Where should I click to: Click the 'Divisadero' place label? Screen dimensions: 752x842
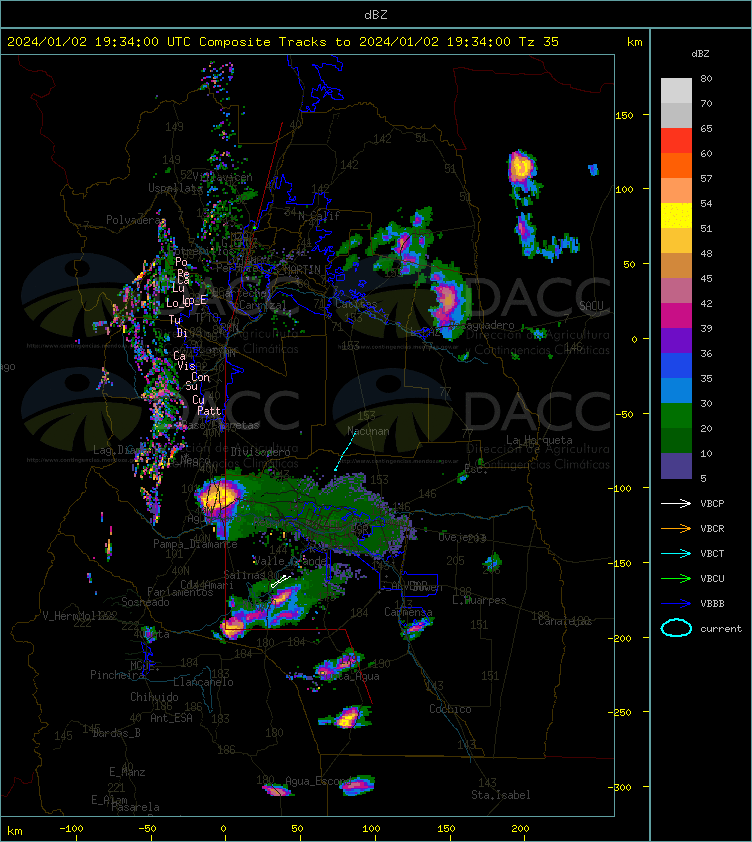(261, 452)
